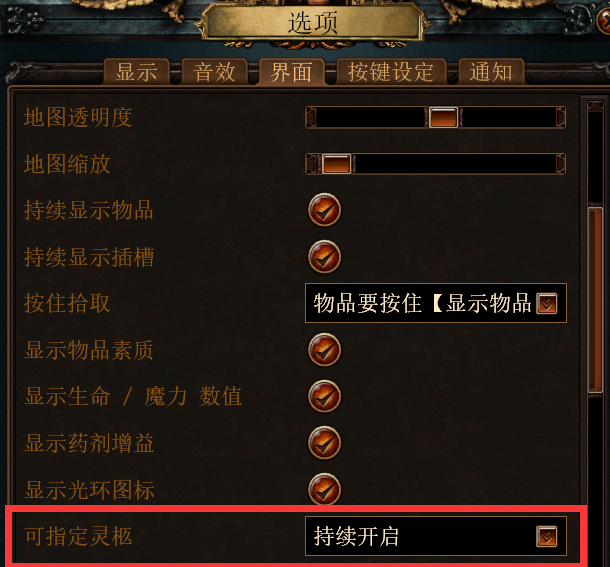Toggle 显示光环图标 checkbox
Screen dimensions: 610x567
[x=324, y=489]
